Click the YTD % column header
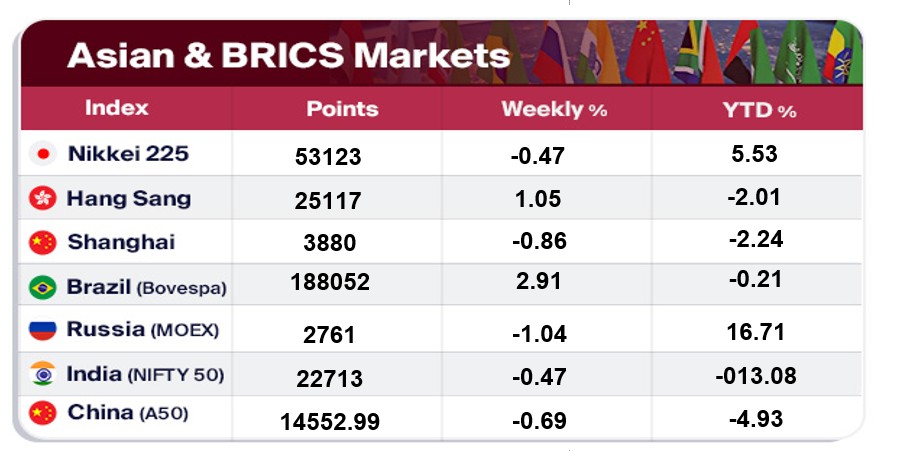This screenshot has width=897, height=451. (x=759, y=110)
